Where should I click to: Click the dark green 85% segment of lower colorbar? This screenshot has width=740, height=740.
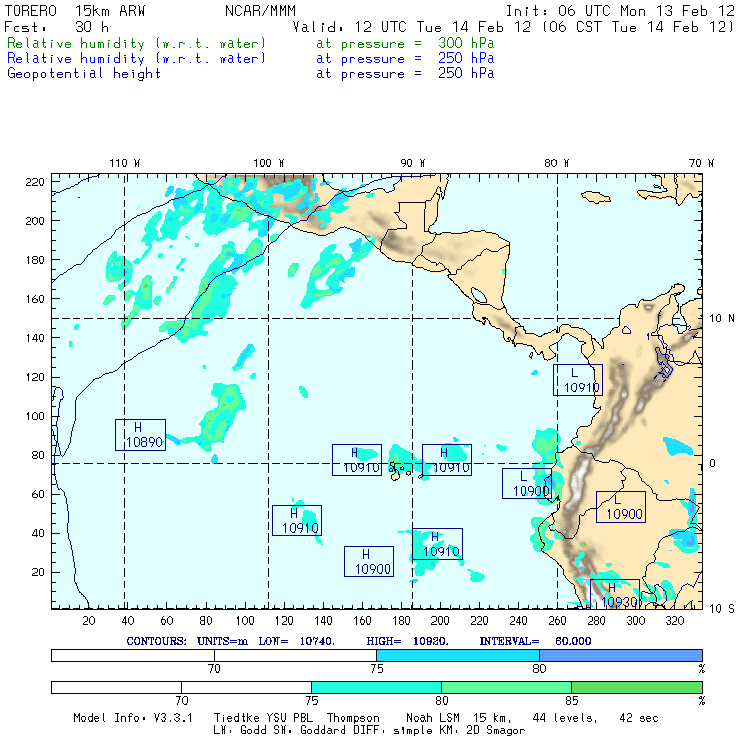(636, 687)
